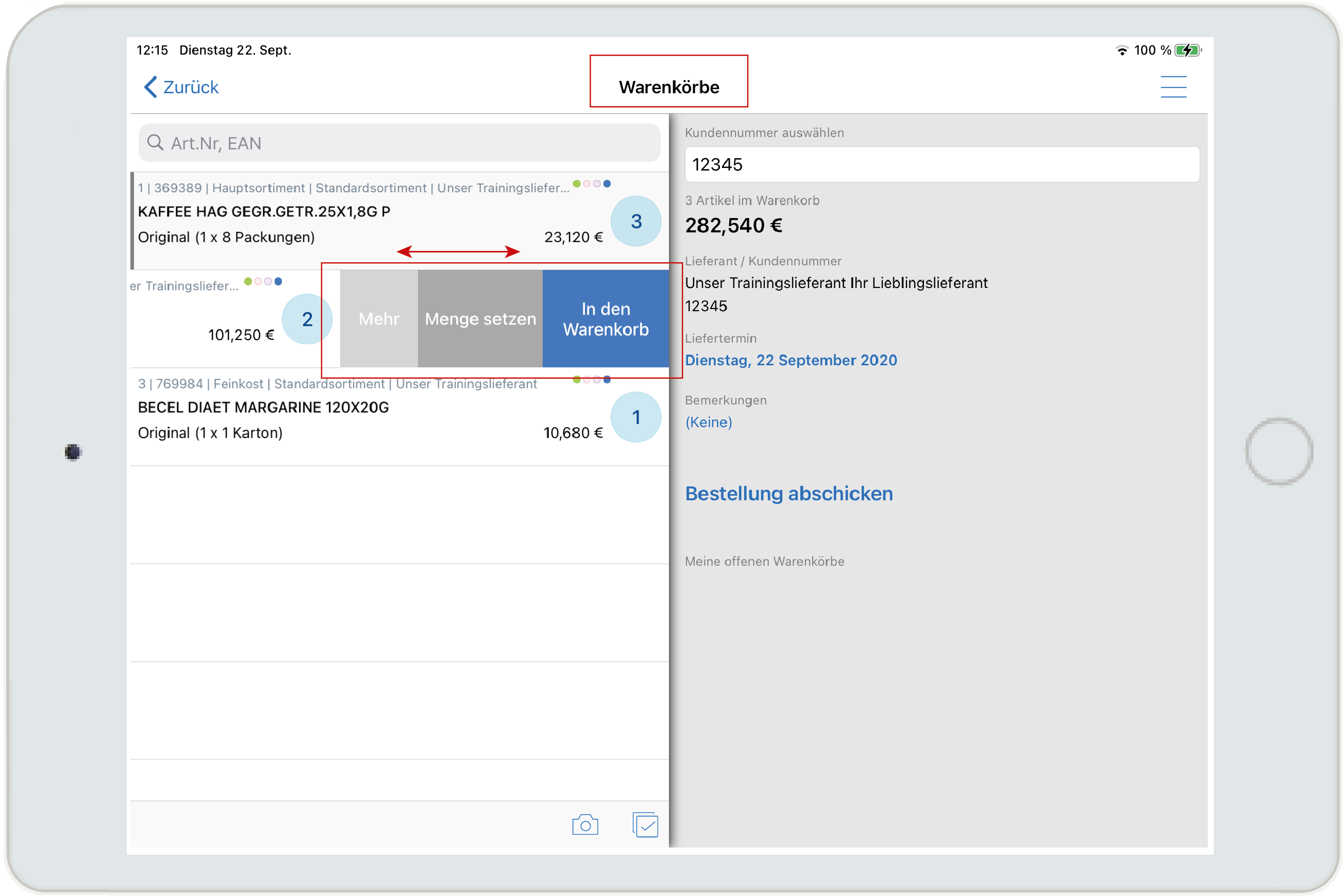This screenshot has height=896, width=1343.
Task: Click quantity badge 3 for Kaffee HAG
Action: [635, 221]
